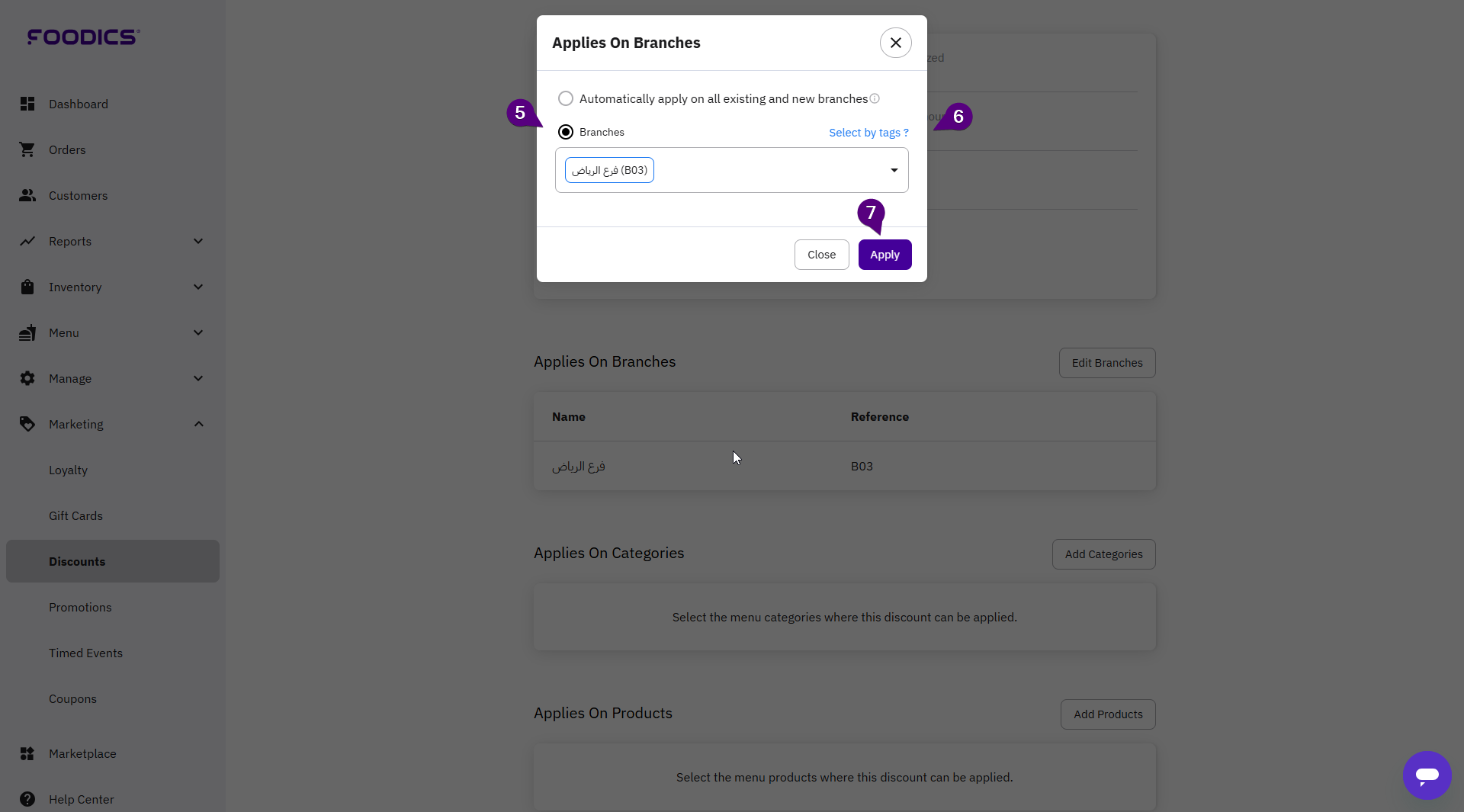This screenshot has height=812, width=1464.
Task: Close the Applies On Branches dialog with X
Action: coord(895,43)
